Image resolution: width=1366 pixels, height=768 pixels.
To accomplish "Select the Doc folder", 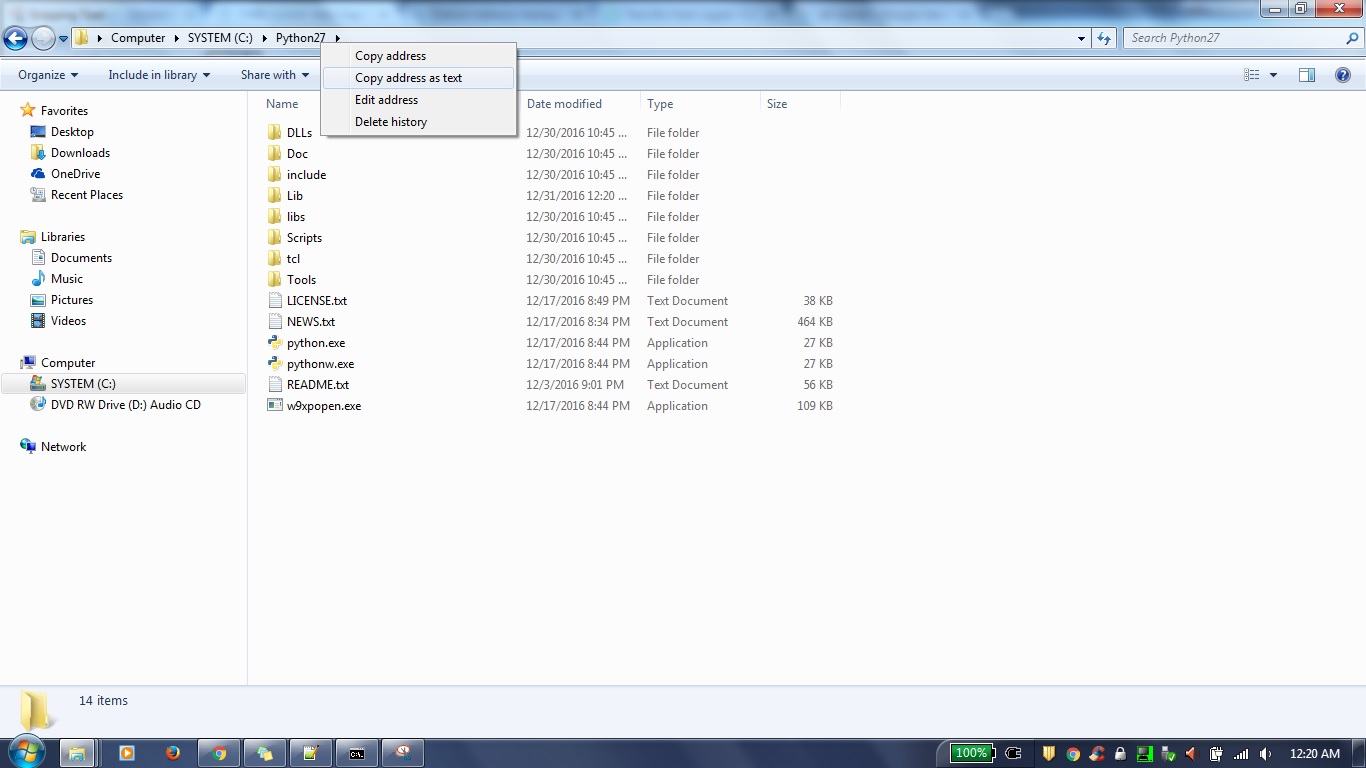I will pos(297,154).
